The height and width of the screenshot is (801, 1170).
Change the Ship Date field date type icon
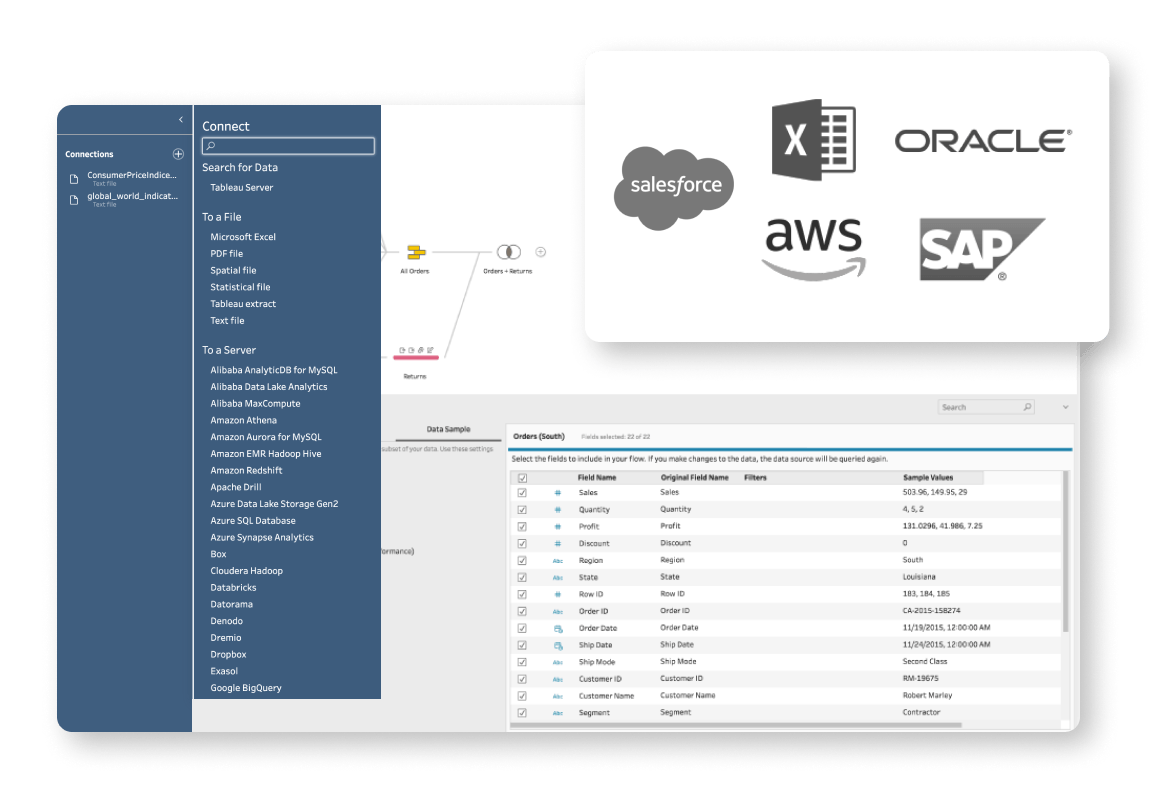click(x=557, y=646)
